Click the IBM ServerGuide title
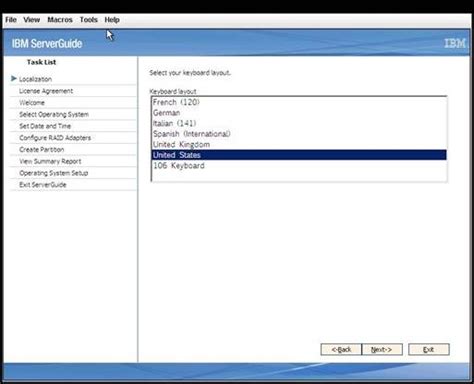 pyautogui.click(x=47, y=44)
